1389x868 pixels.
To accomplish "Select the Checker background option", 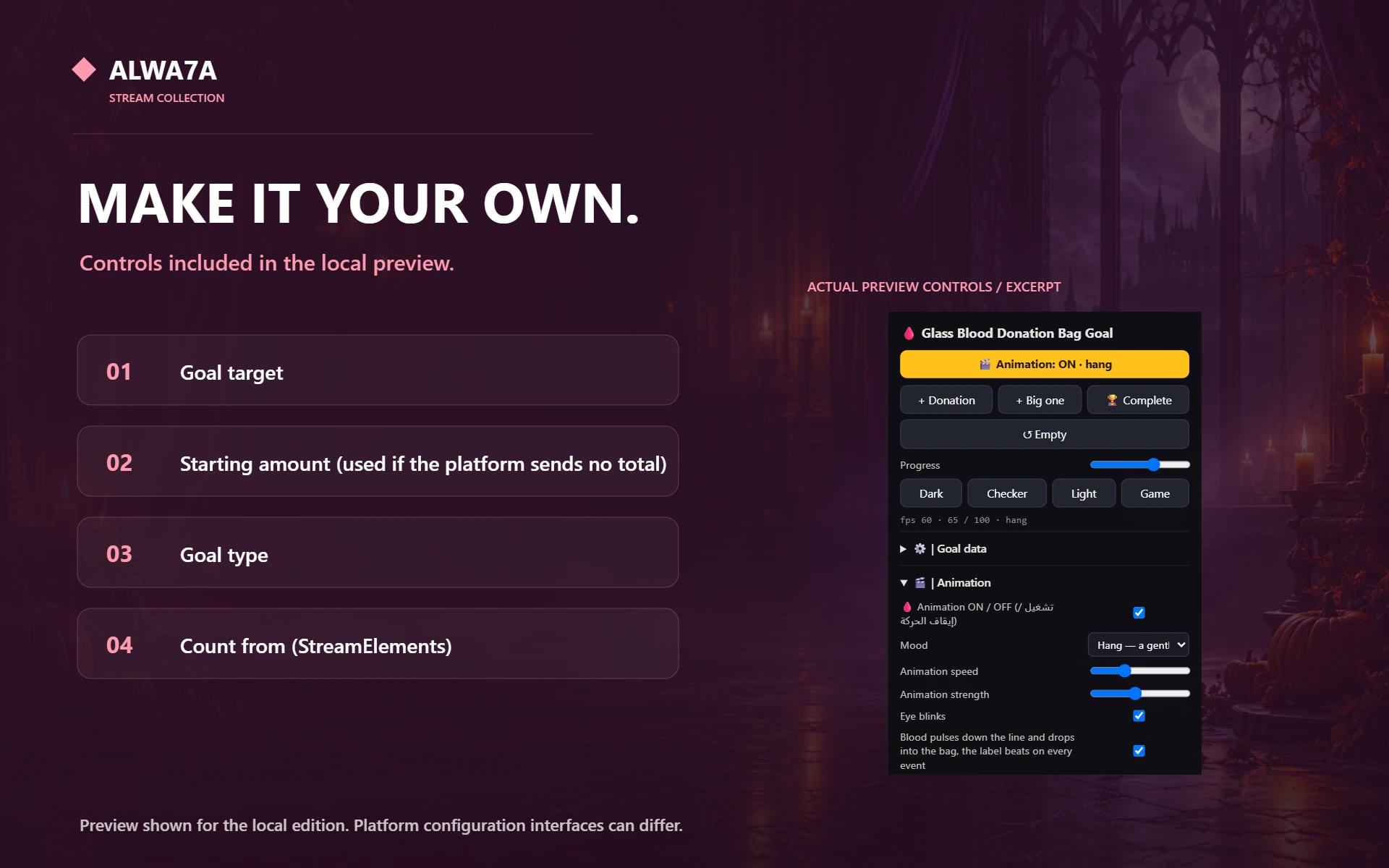I will (1006, 494).
